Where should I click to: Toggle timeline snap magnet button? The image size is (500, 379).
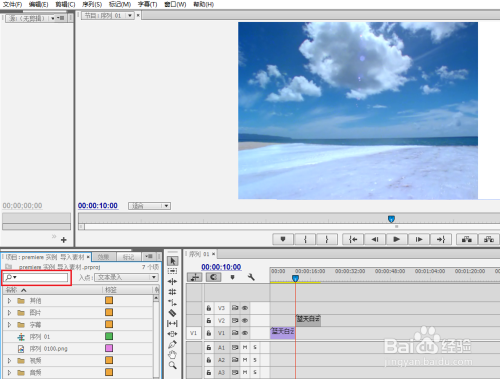click(x=213, y=277)
